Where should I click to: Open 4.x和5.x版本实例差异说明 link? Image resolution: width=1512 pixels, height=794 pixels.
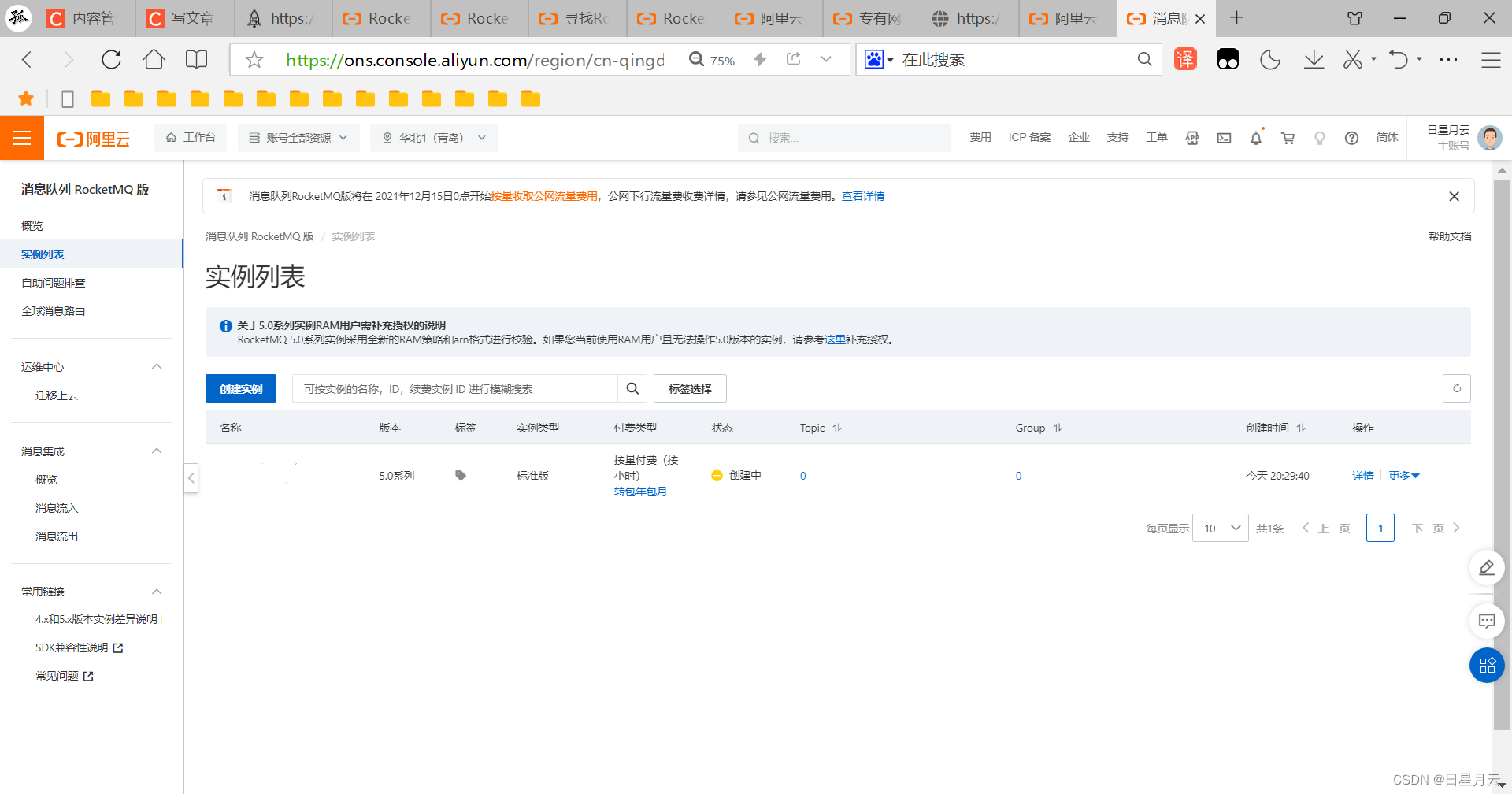click(96, 619)
